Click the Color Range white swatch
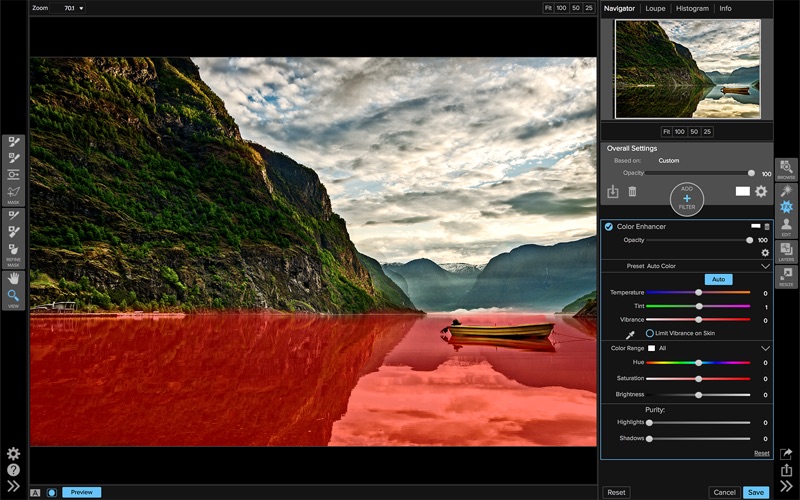The height and width of the screenshot is (500, 800). tap(652, 348)
